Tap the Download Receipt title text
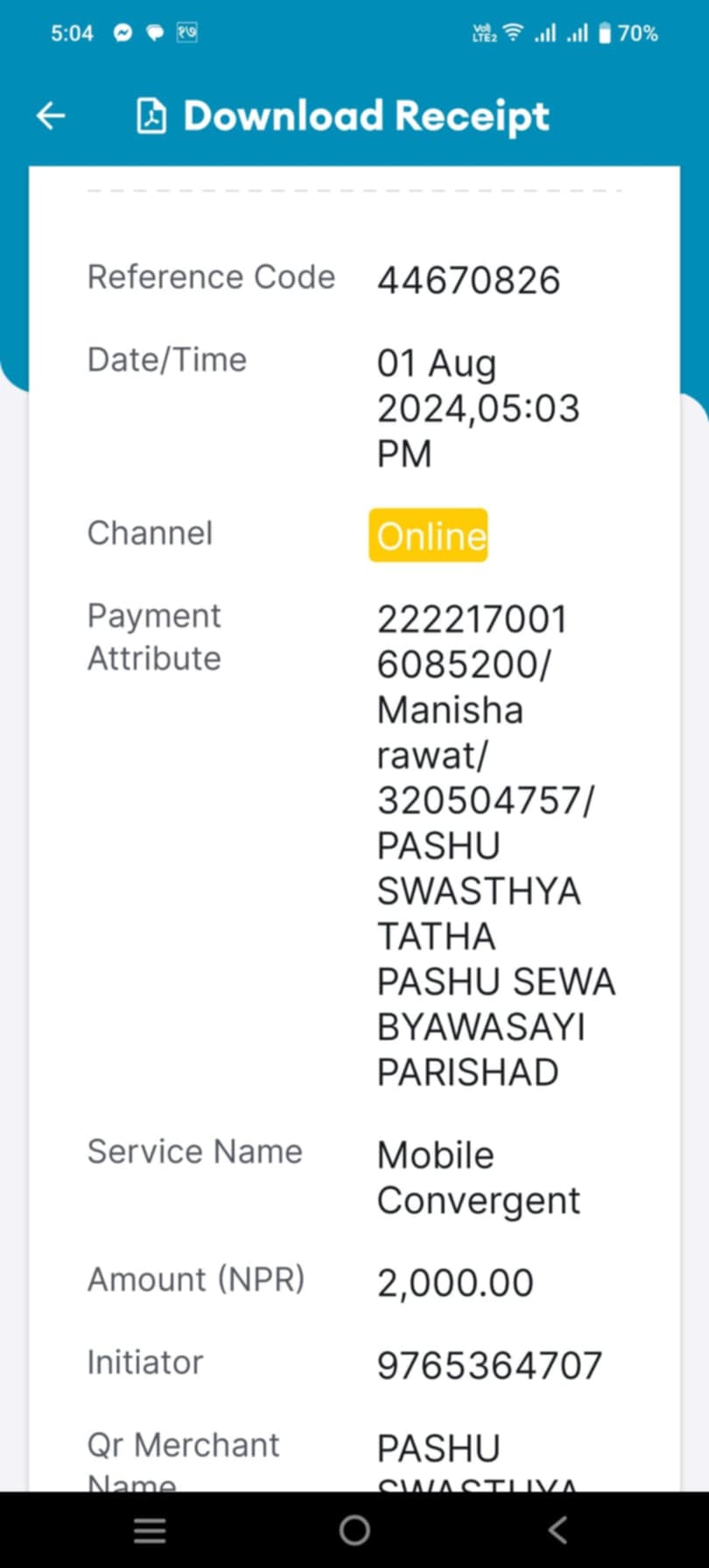 pyautogui.click(x=366, y=116)
